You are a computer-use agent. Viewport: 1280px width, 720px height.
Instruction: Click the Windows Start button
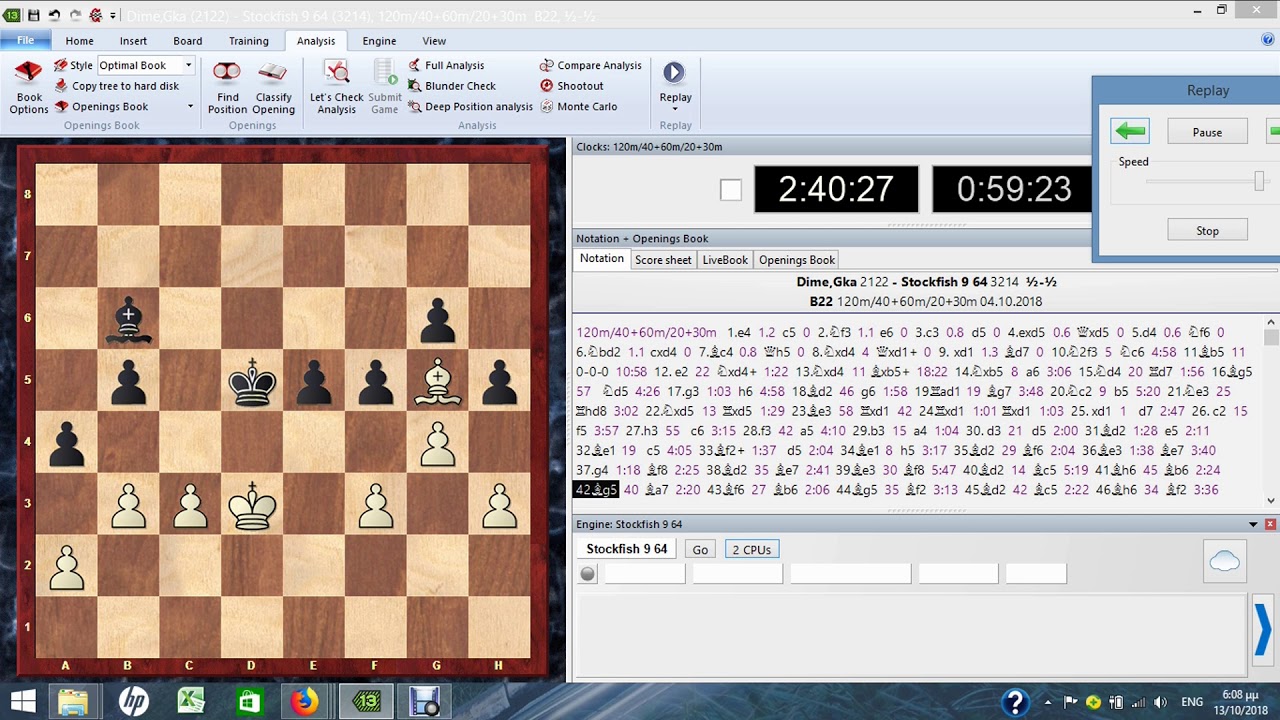(x=22, y=702)
